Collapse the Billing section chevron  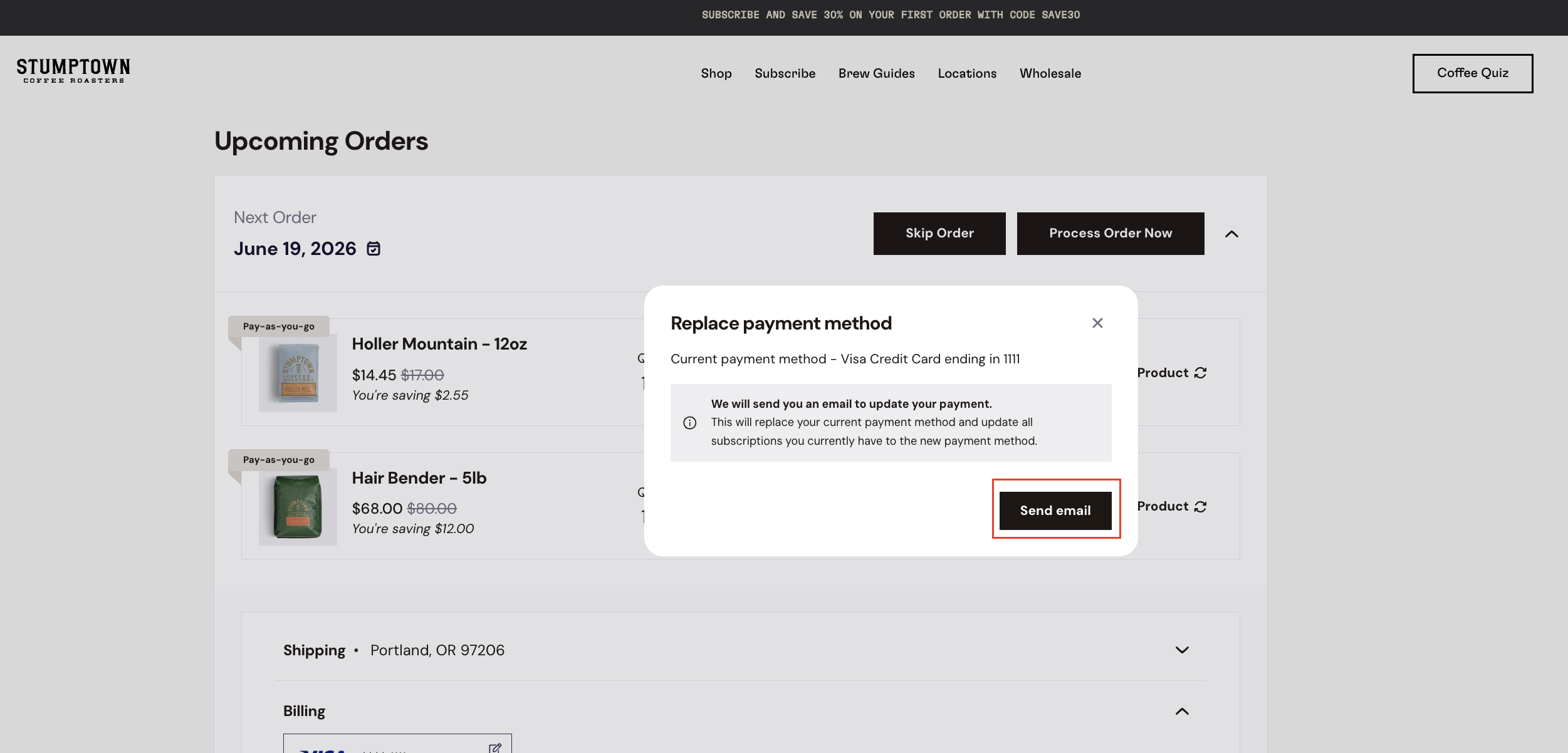(1182, 711)
